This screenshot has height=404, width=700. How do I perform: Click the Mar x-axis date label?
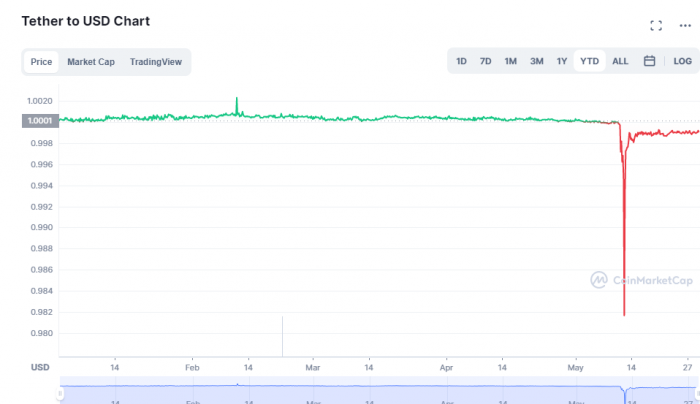coord(312,367)
